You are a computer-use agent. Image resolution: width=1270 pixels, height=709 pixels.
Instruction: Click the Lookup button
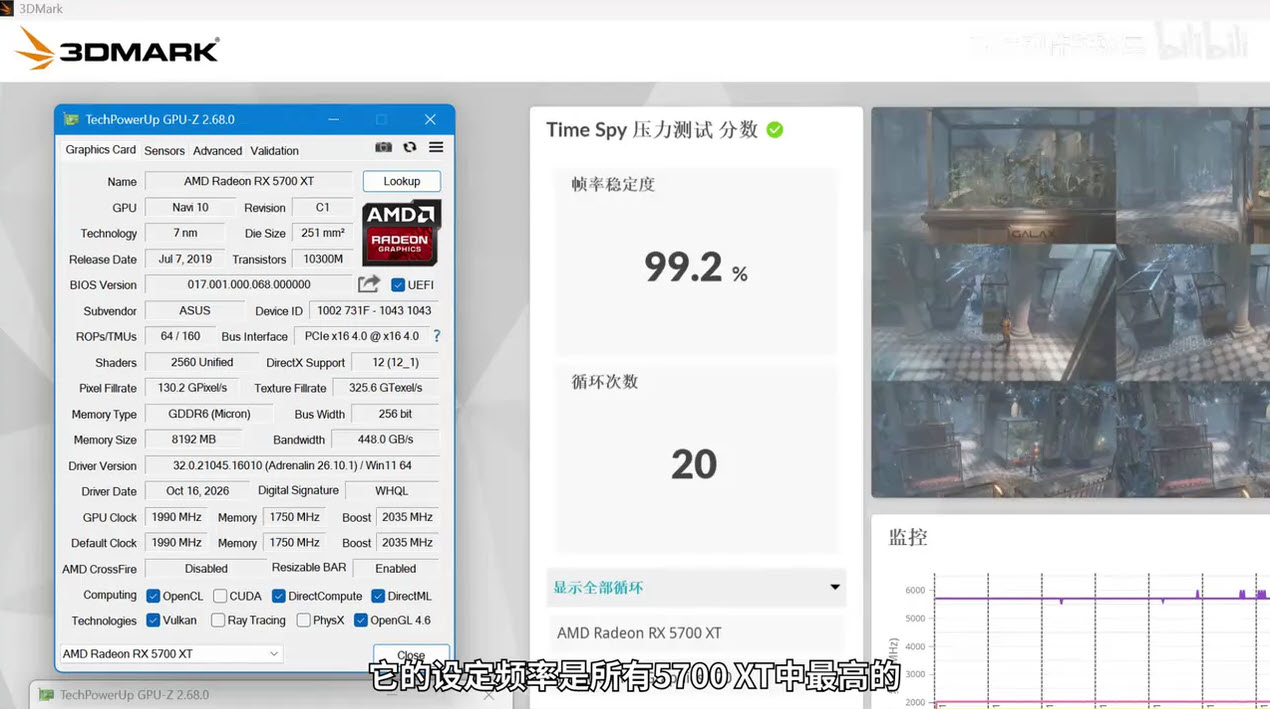(x=401, y=181)
